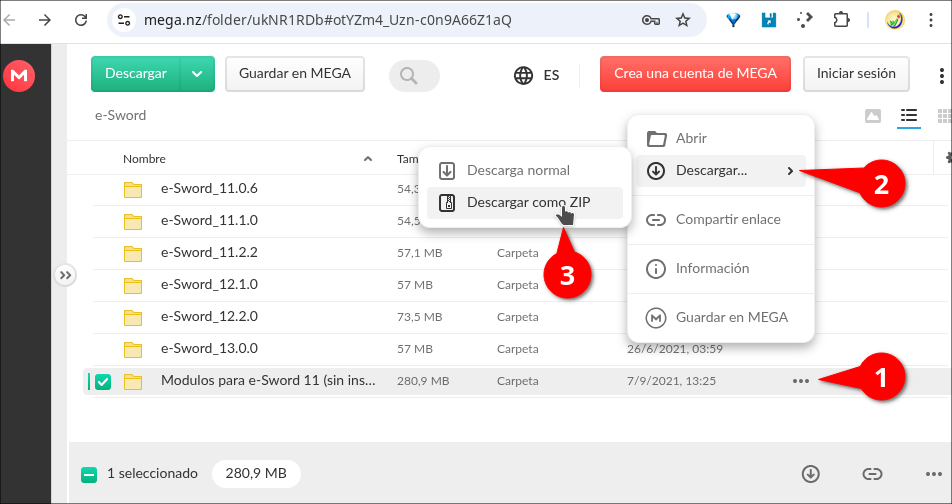952x504 pixels.
Task: Expand the left sidebar panel
Action: pyautogui.click(x=65, y=275)
